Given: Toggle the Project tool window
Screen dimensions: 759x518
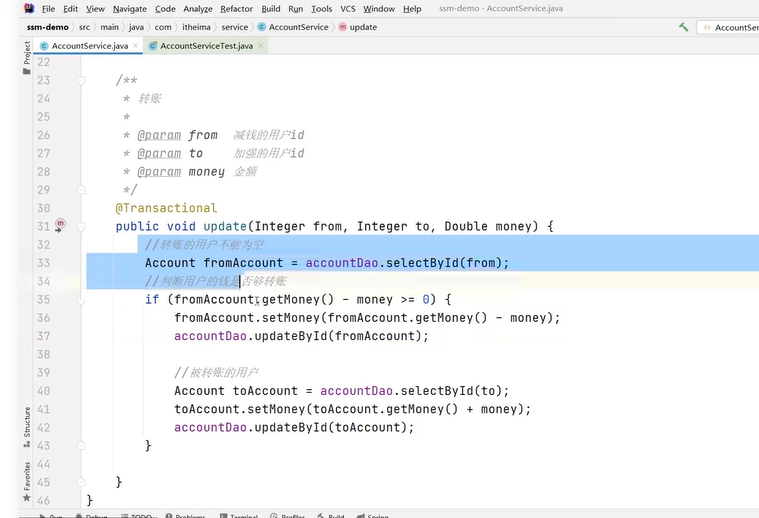Looking at the screenshot, I should point(27,57).
